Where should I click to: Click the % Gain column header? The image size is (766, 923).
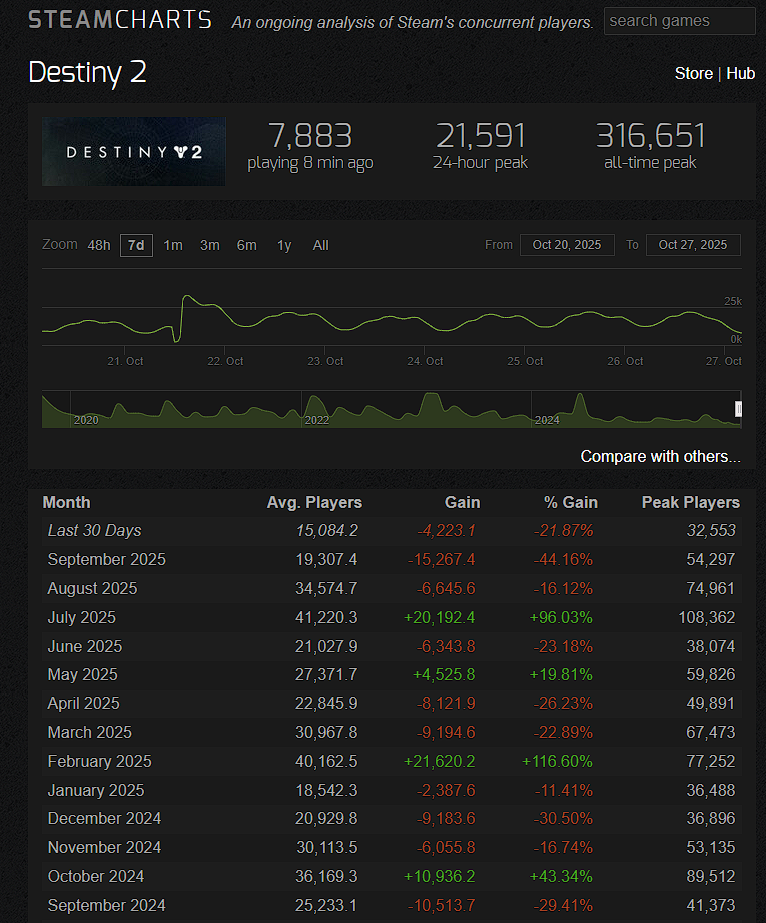point(571,503)
